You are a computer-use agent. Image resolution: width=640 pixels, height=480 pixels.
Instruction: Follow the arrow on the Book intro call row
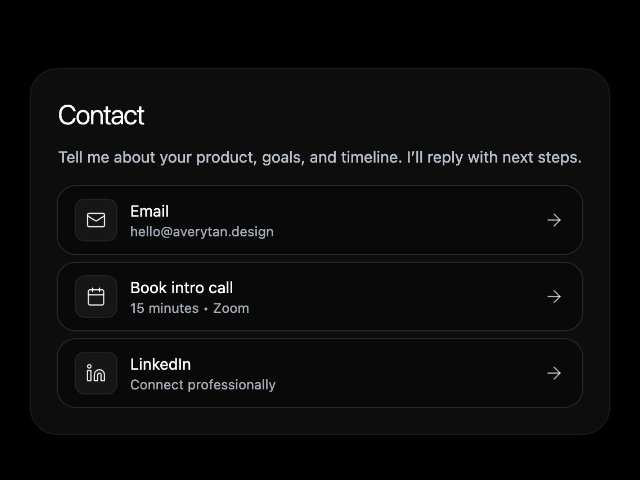click(x=554, y=297)
